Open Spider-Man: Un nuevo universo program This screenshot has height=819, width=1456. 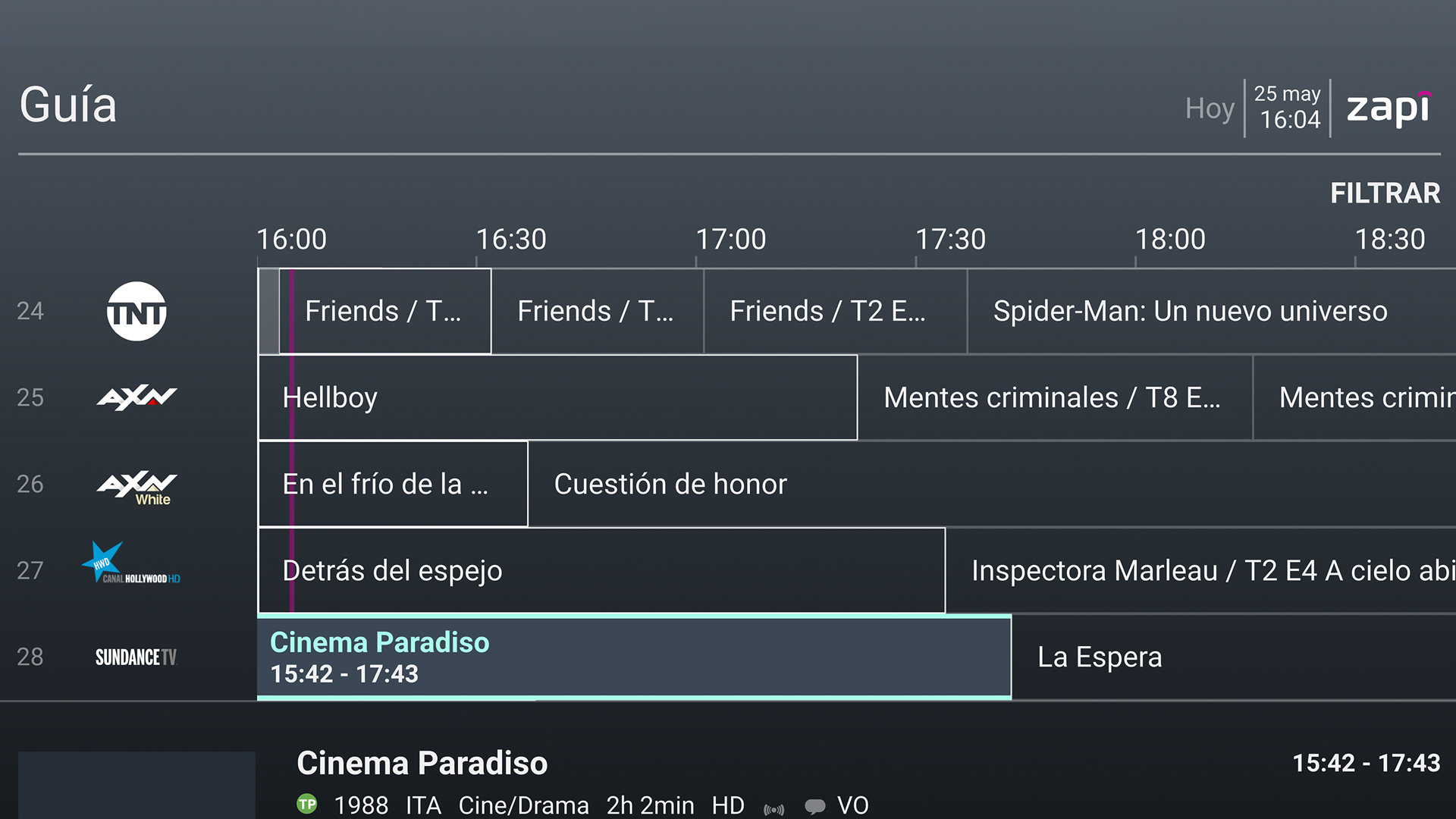(x=1191, y=312)
